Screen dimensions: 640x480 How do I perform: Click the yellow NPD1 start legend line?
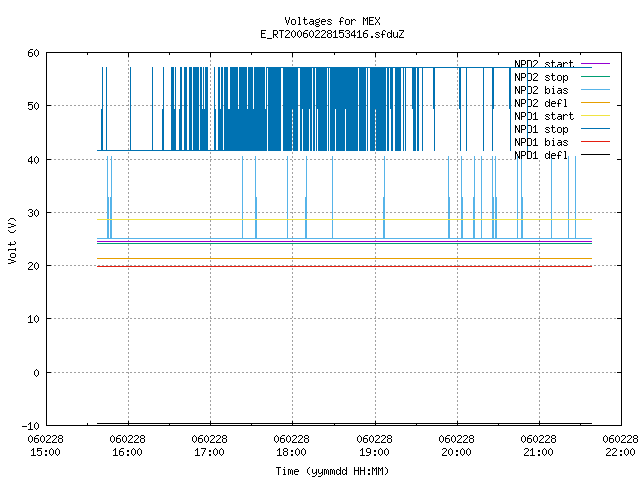click(595, 116)
